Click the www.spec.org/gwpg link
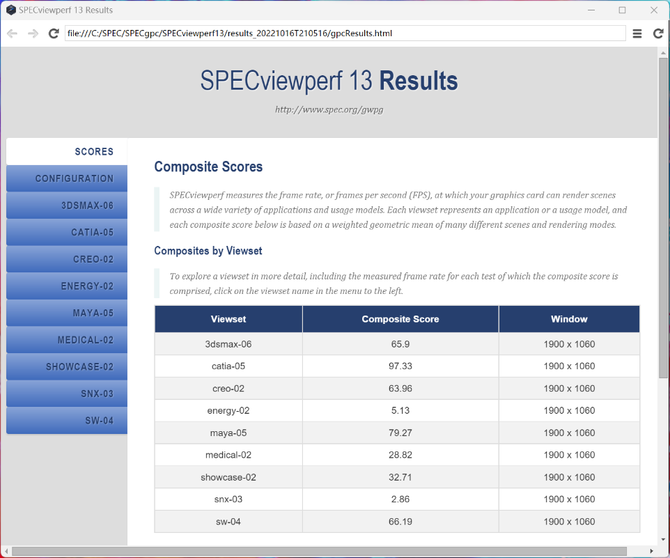Viewport: 670px width, 558px height. (x=329, y=109)
